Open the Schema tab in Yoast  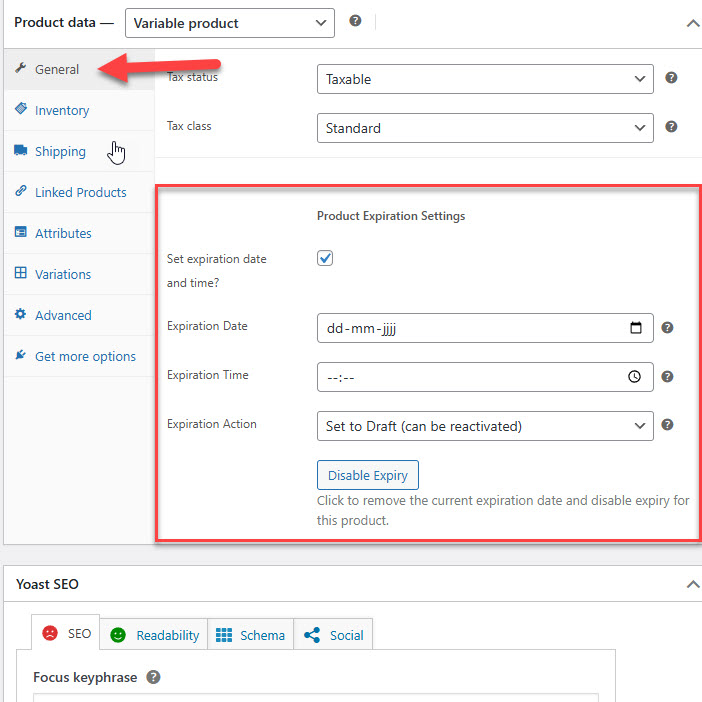pos(250,635)
